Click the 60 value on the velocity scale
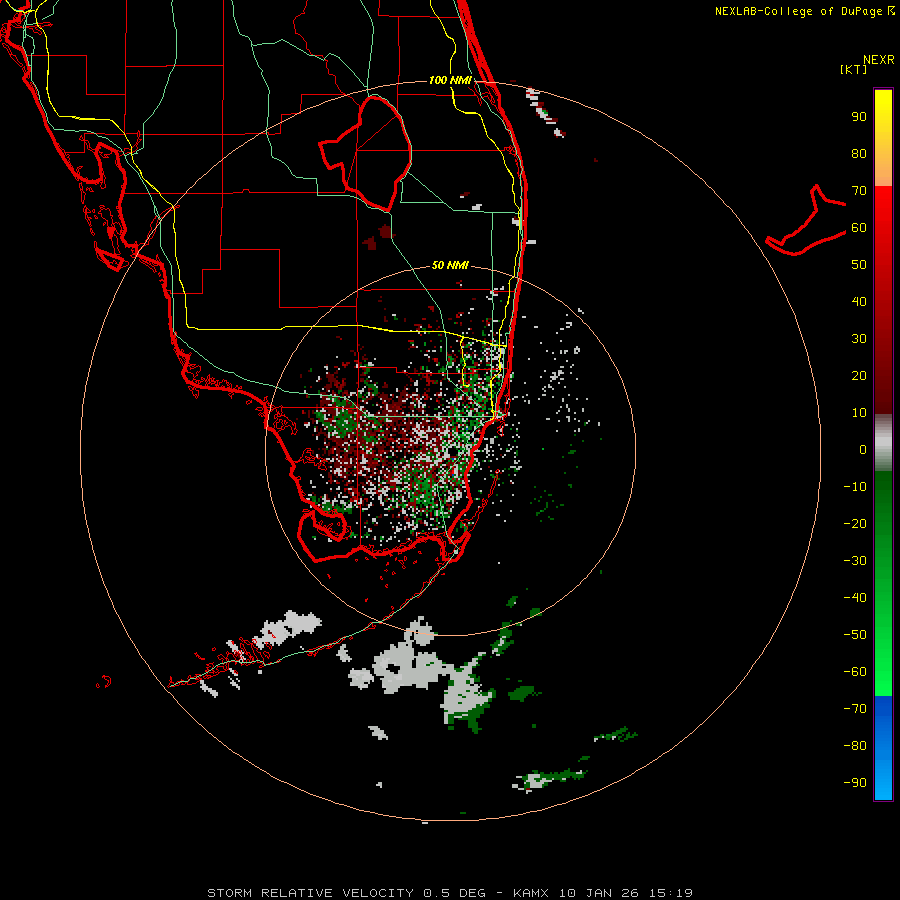This screenshot has width=900, height=900. coord(859,228)
